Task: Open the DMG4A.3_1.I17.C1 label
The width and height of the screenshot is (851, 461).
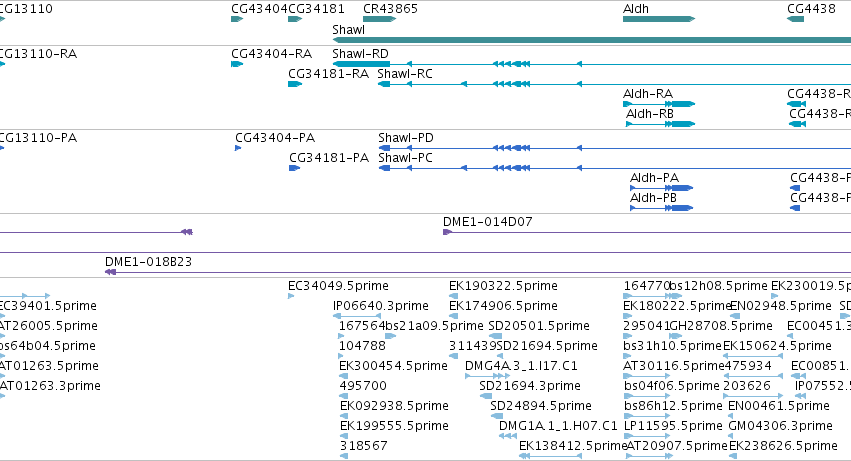Action: point(521,367)
